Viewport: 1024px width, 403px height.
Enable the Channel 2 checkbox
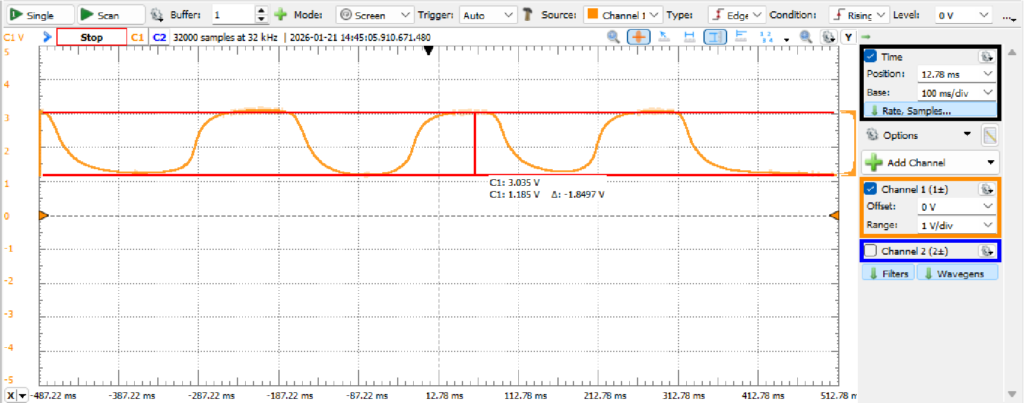tap(871, 251)
